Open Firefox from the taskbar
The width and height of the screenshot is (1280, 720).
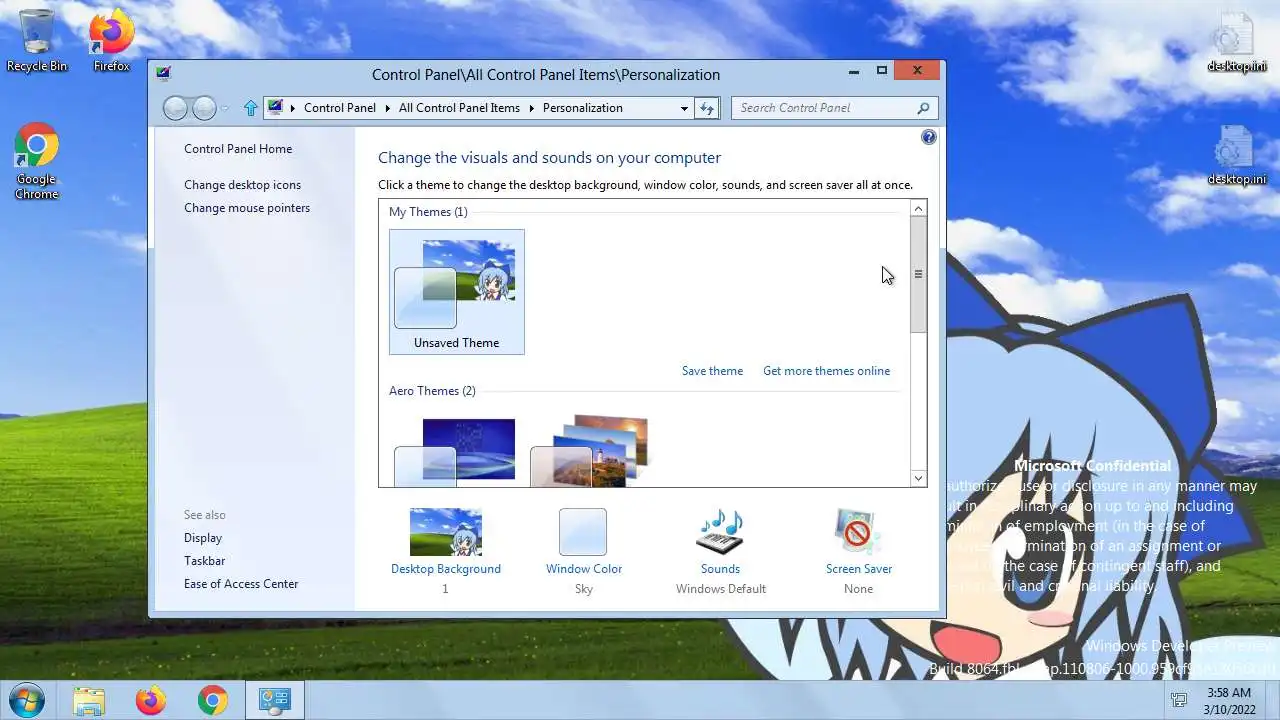pyautogui.click(x=151, y=701)
